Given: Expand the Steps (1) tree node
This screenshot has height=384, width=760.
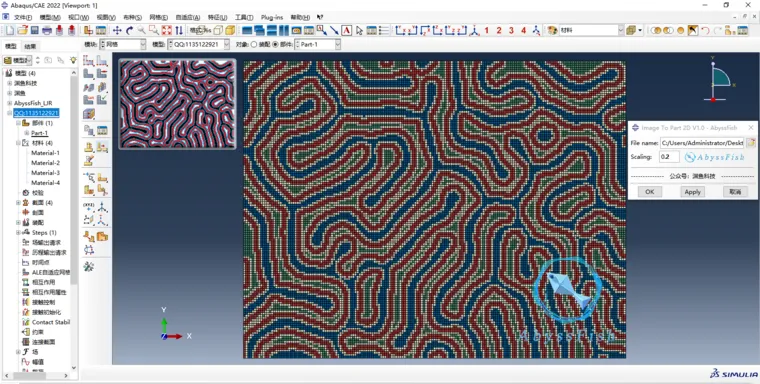Looking at the screenshot, I should [x=18, y=233].
